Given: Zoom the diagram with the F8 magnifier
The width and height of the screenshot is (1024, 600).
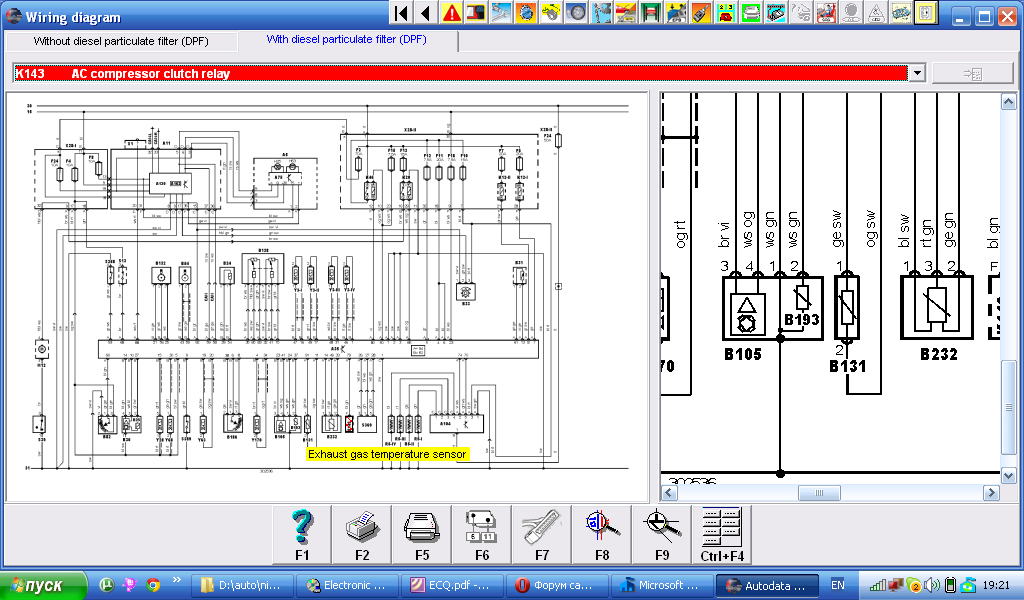Looking at the screenshot, I should point(602,535).
